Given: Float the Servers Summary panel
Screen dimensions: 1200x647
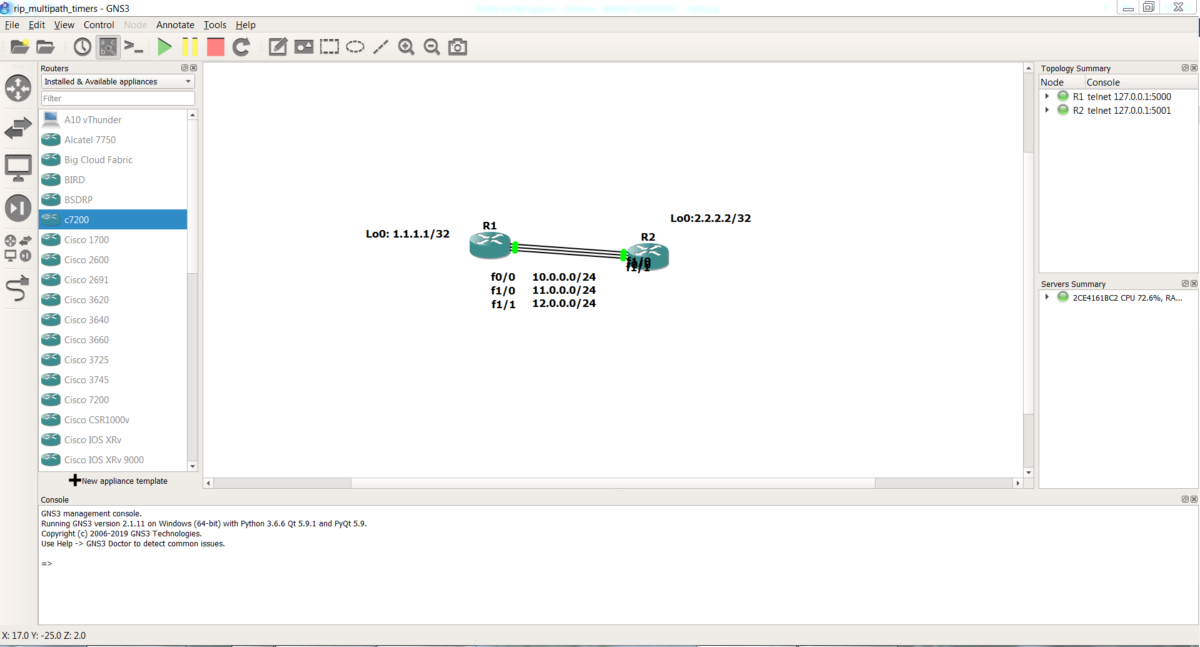Looking at the screenshot, I should [x=1184, y=284].
